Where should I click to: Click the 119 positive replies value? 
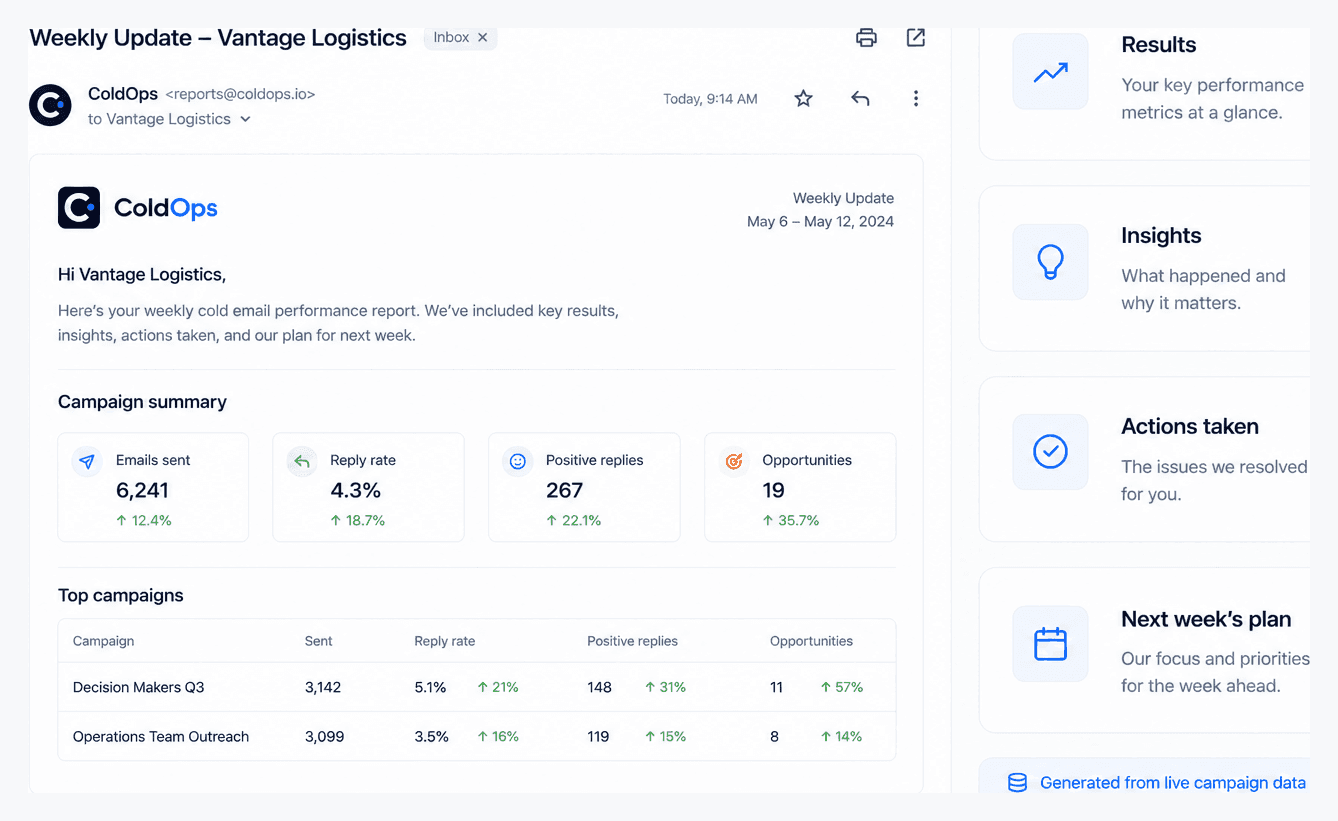tap(598, 736)
